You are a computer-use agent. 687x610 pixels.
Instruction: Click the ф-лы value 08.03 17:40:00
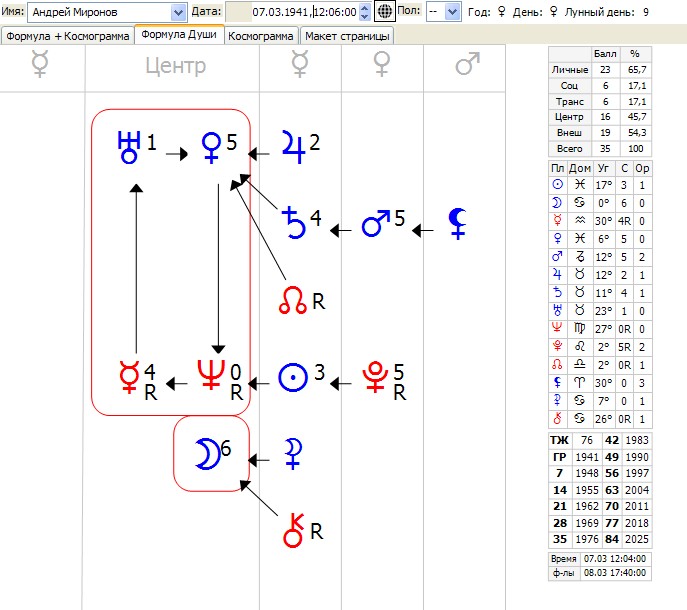(x=615, y=573)
